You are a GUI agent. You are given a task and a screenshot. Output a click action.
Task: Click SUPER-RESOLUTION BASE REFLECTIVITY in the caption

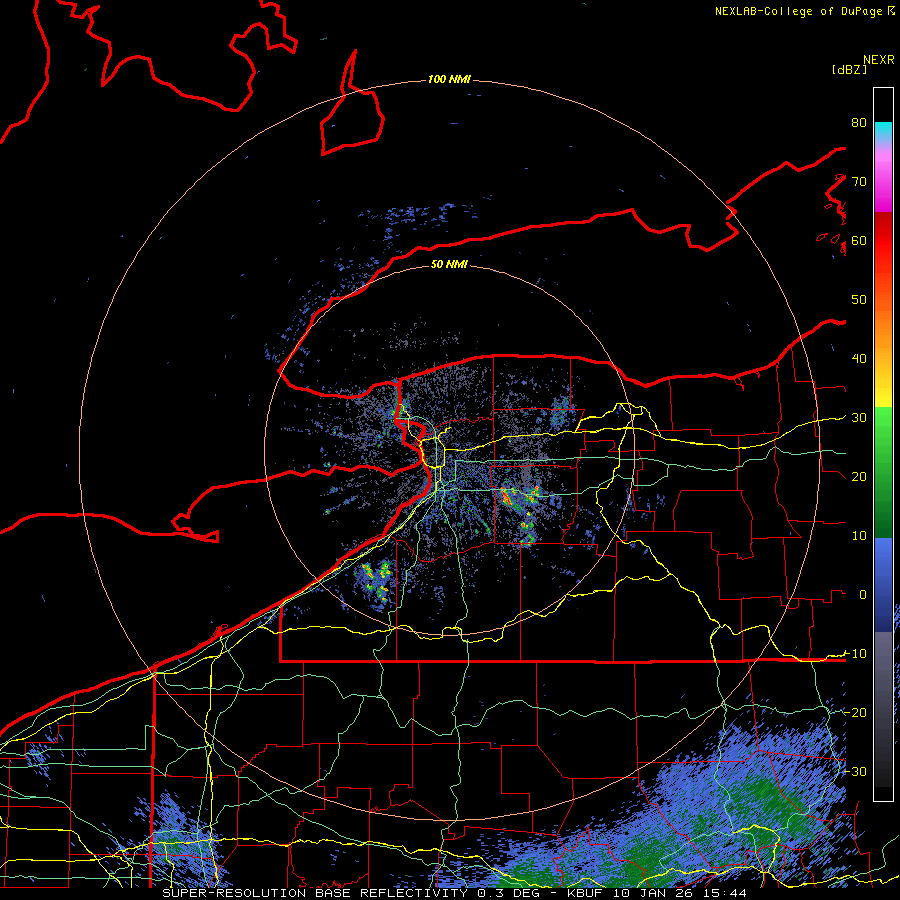(x=315, y=893)
